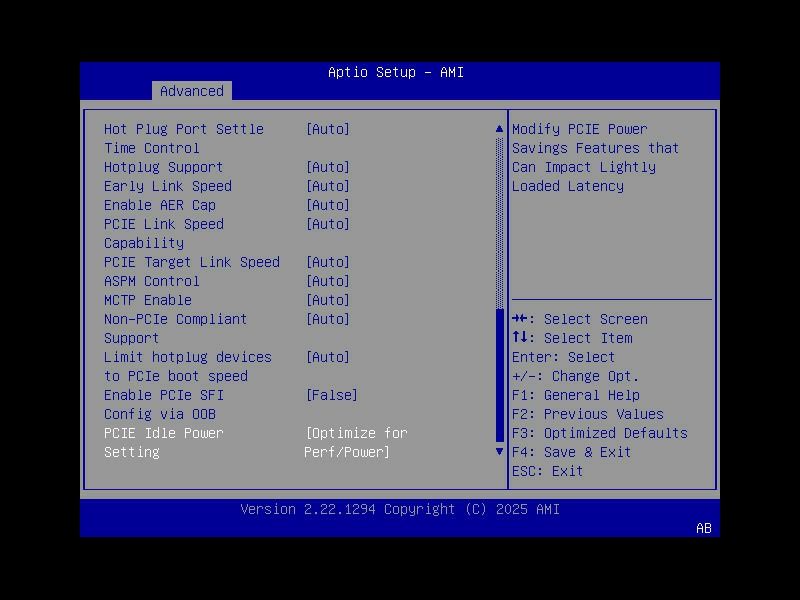Image resolution: width=800 pixels, height=600 pixels.
Task: Click the ESC: Exit hint
Action: tap(547, 471)
